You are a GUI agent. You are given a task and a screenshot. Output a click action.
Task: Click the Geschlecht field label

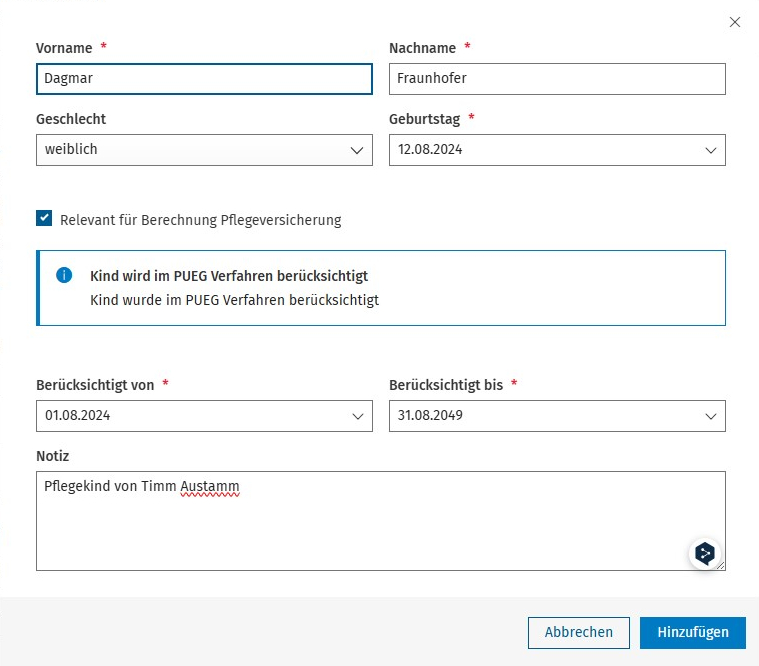click(71, 119)
